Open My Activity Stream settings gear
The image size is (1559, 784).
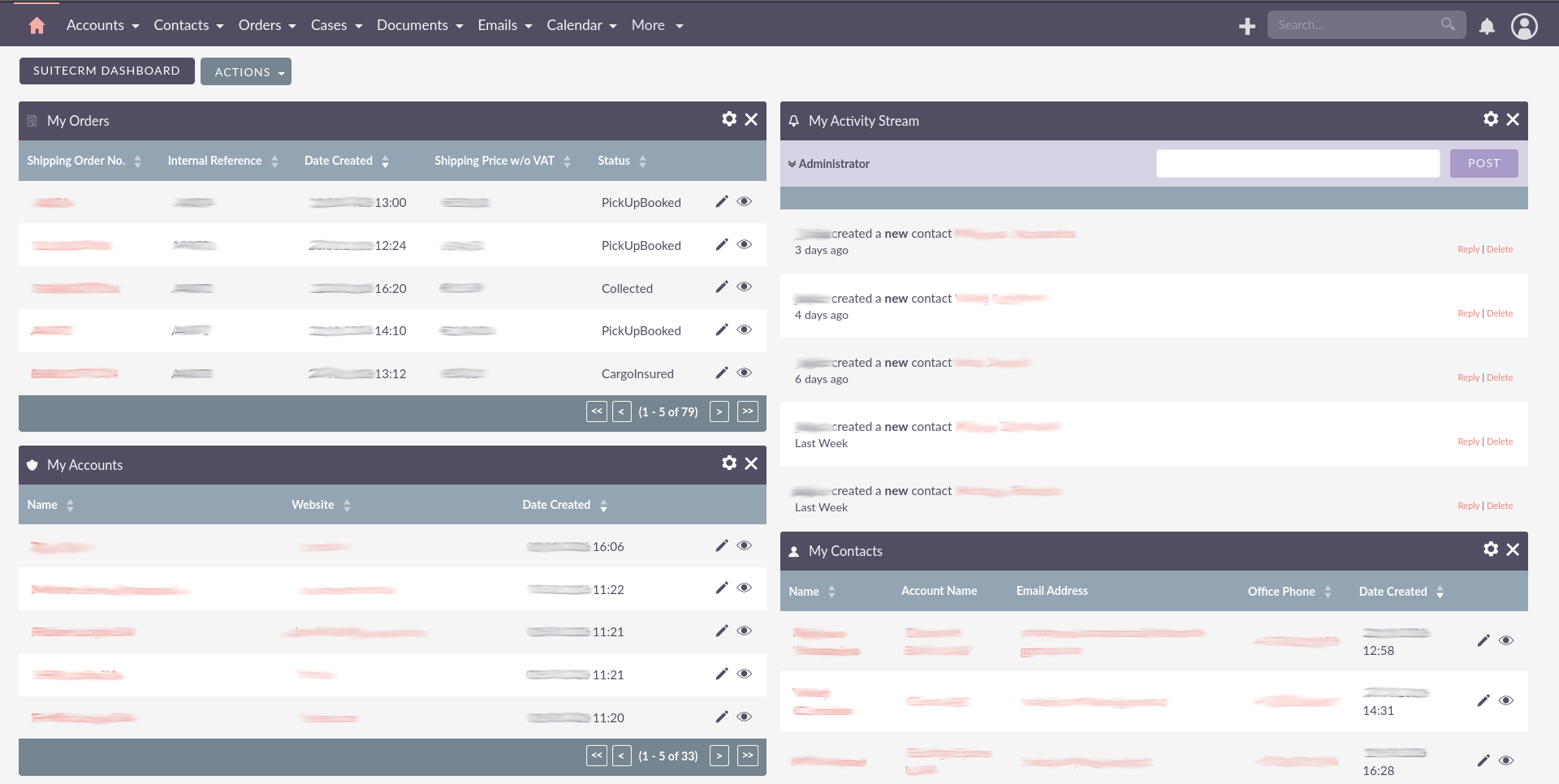coord(1491,119)
